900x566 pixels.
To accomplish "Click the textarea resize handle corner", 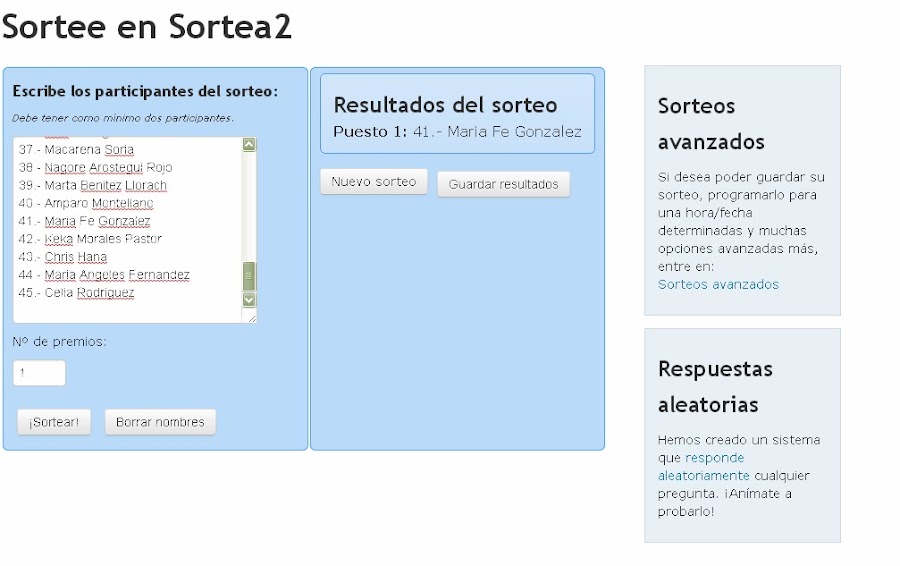I will (251, 317).
